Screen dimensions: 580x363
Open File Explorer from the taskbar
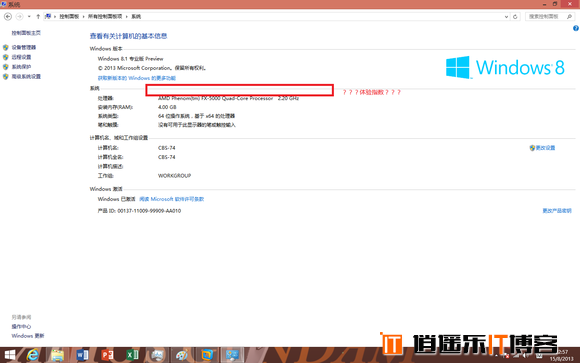[x=57, y=355]
